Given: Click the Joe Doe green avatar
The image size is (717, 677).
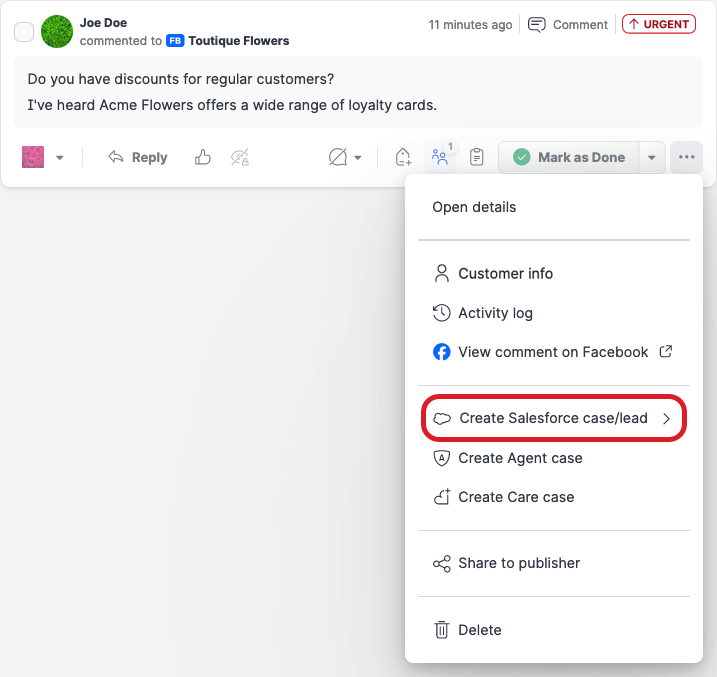Looking at the screenshot, I should pyautogui.click(x=57, y=32).
